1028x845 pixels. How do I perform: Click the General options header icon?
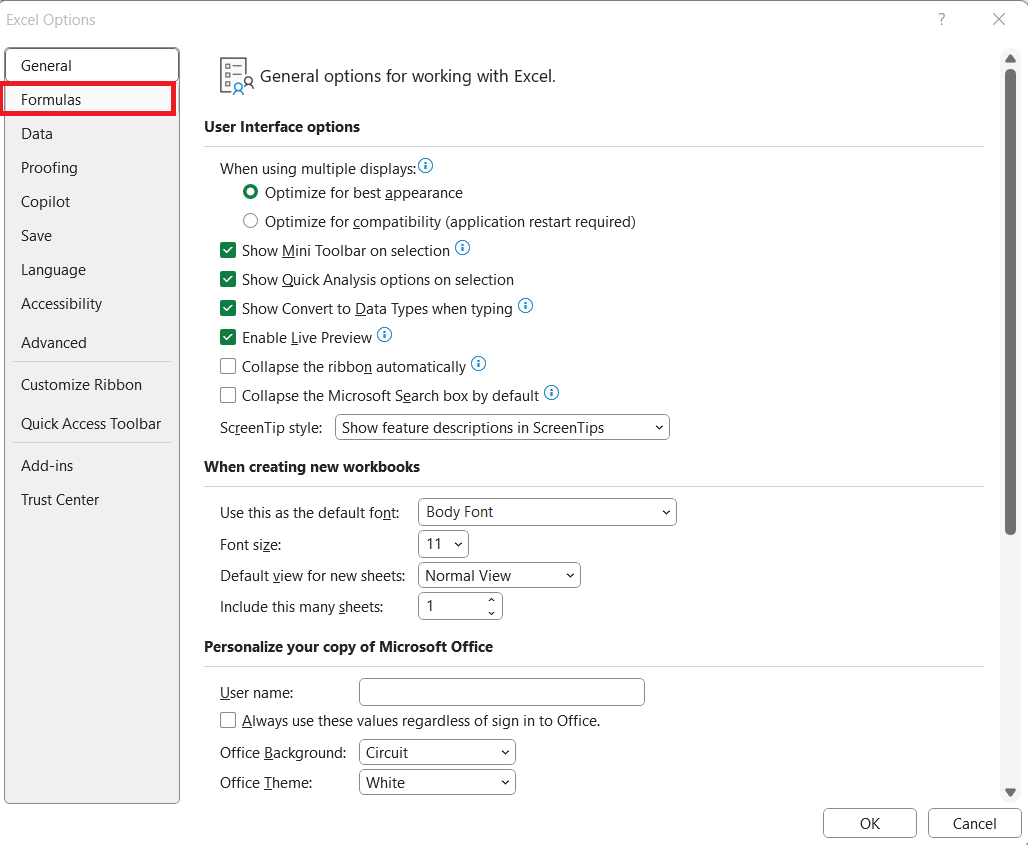coord(237,76)
